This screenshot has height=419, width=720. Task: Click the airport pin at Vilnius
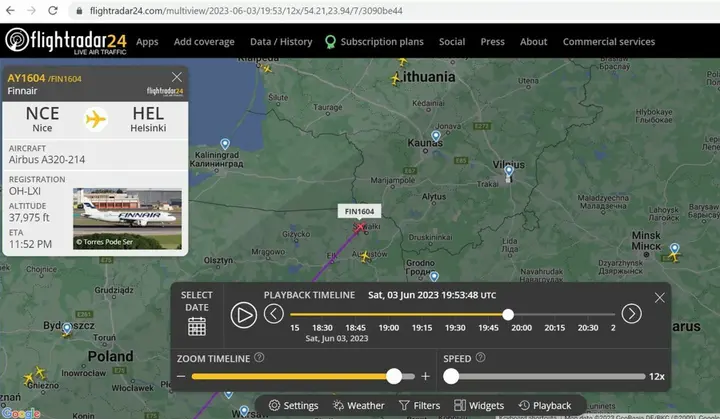(x=509, y=171)
